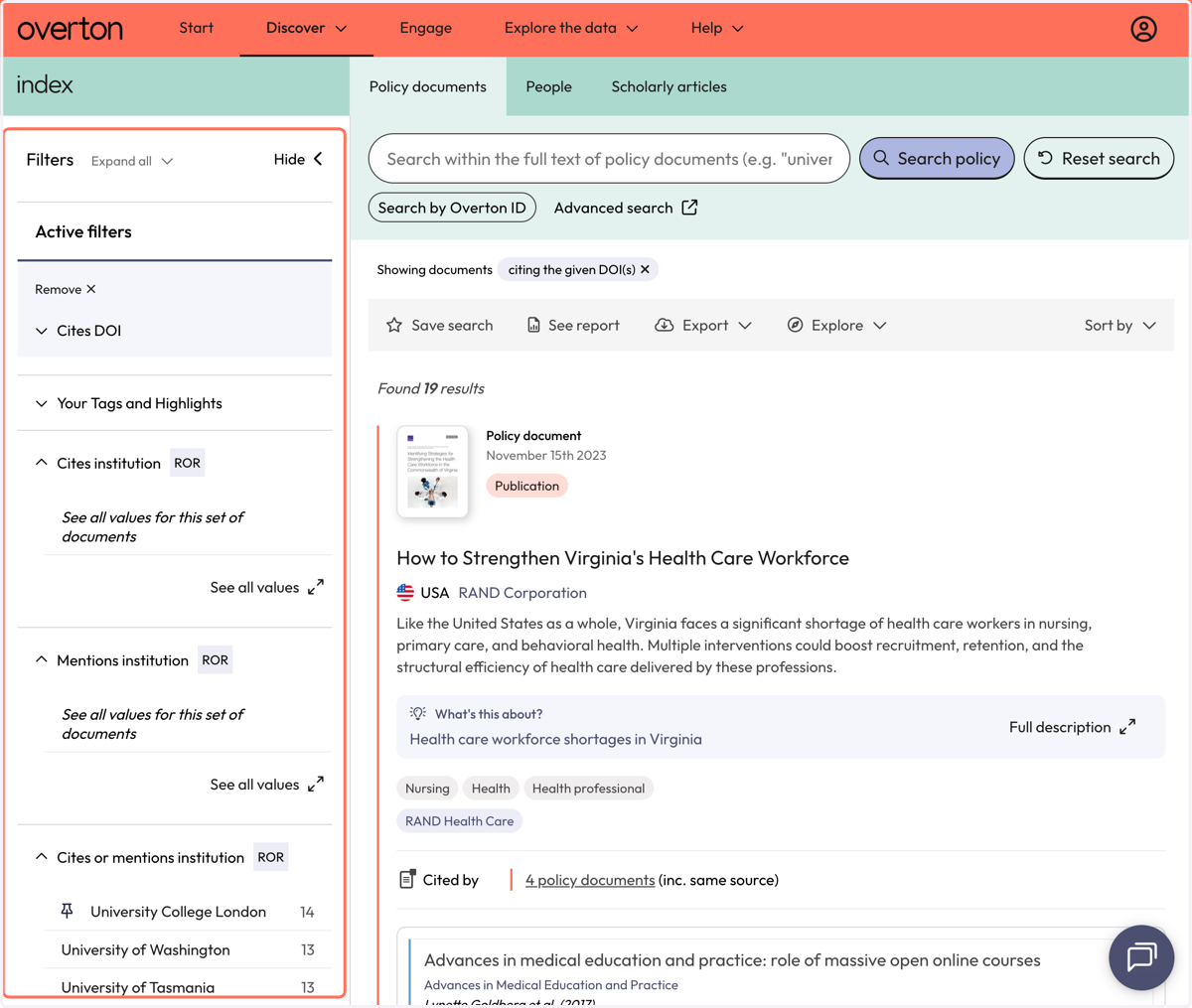Collapse the Cites institution section

pyautogui.click(x=42, y=463)
